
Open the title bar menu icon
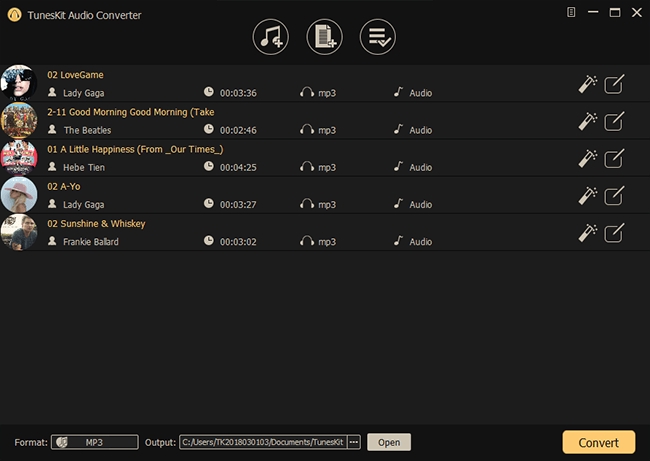pos(571,12)
